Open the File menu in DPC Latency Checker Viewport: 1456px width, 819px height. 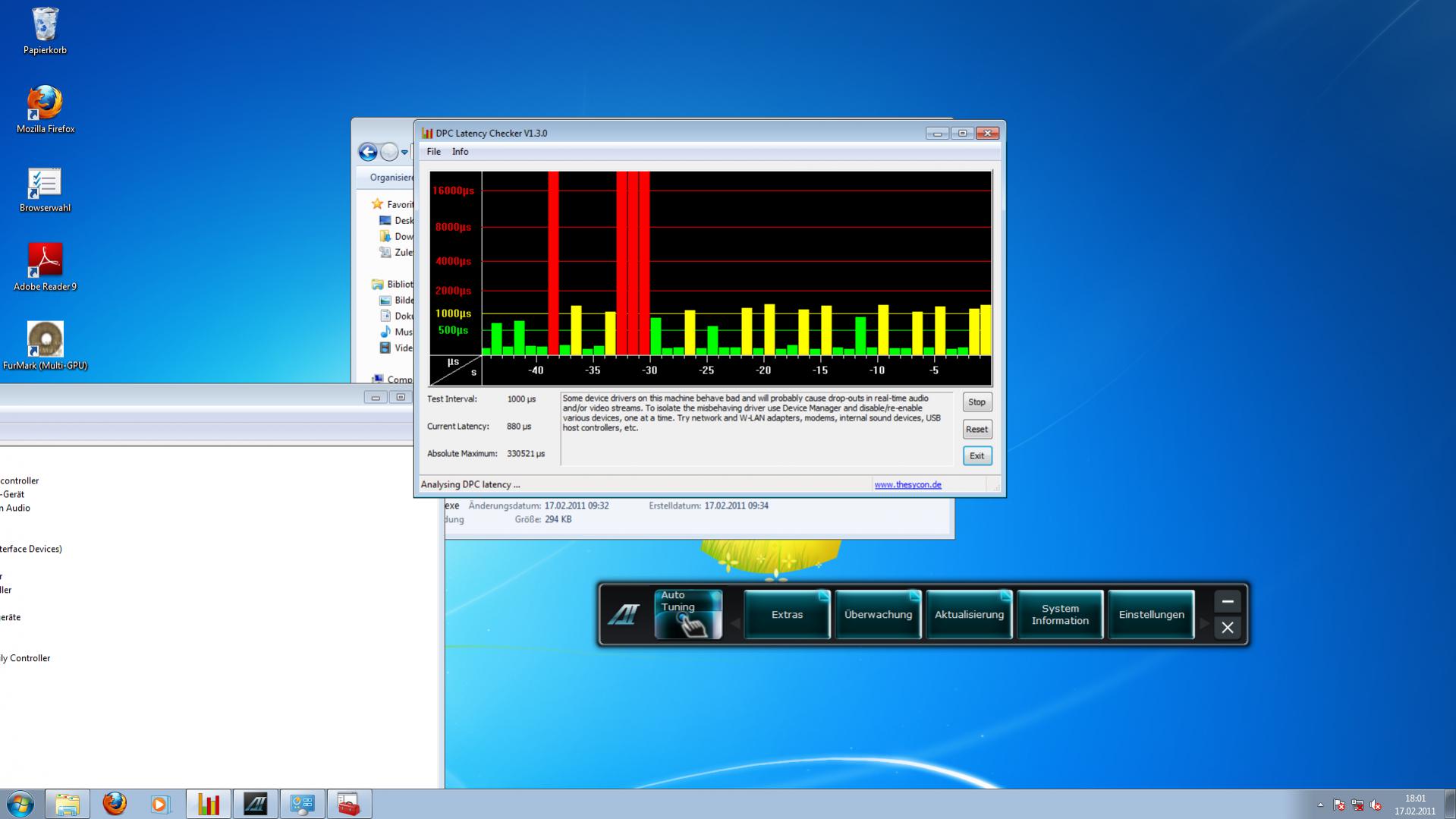[x=433, y=152]
